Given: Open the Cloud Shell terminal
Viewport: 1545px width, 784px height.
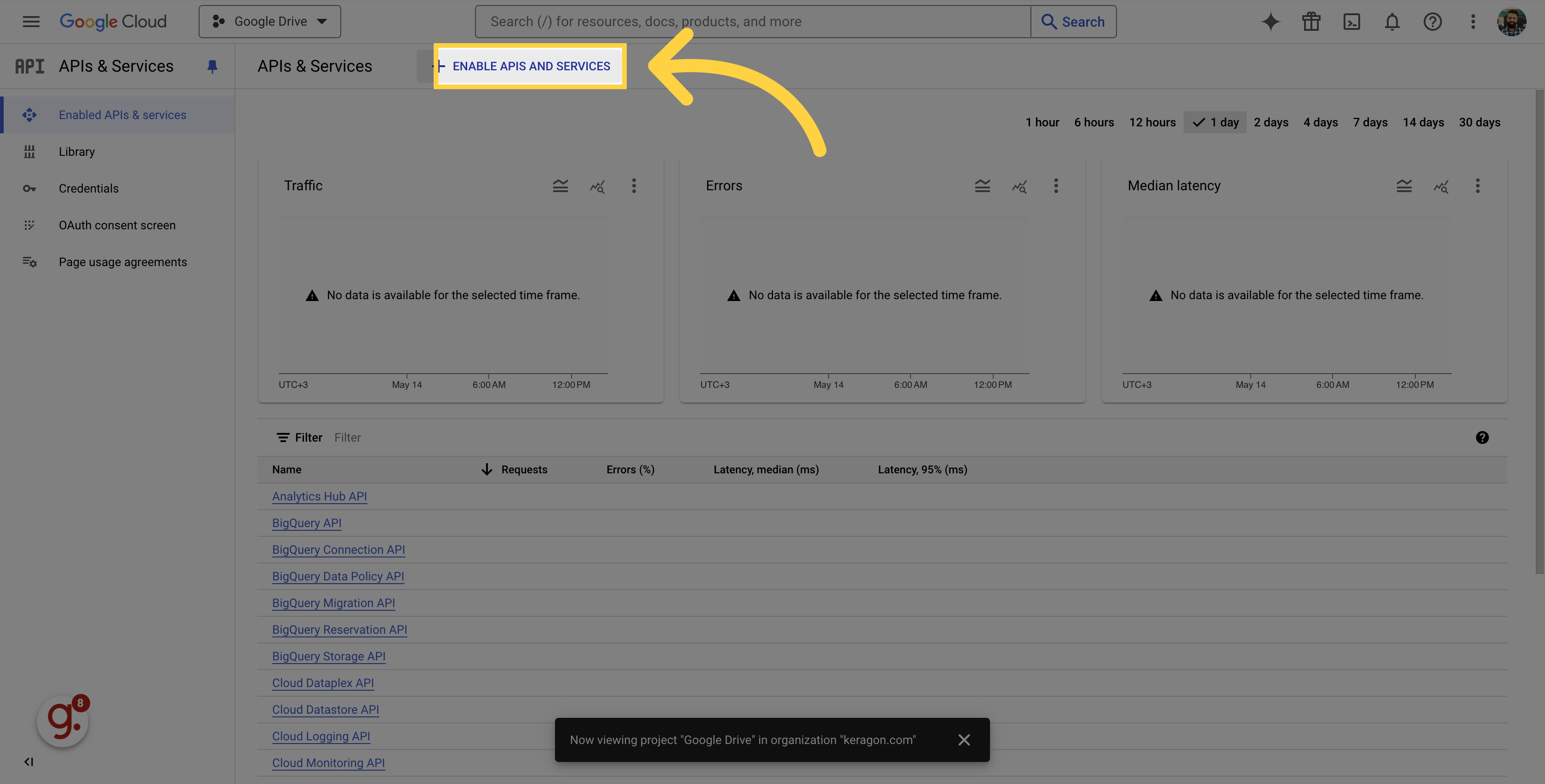Looking at the screenshot, I should pyautogui.click(x=1352, y=22).
